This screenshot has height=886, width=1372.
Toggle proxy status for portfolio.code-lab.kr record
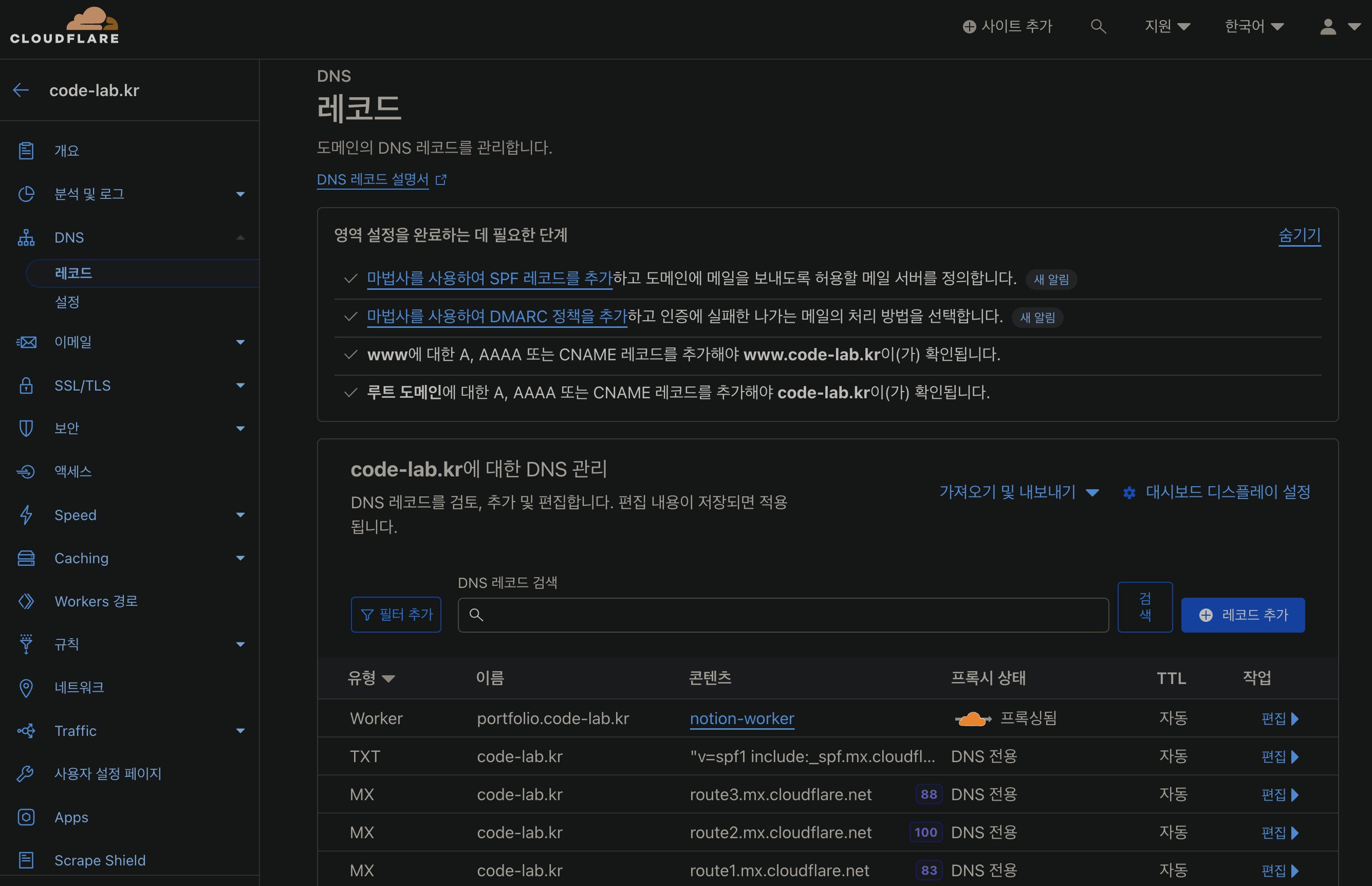click(972, 718)
